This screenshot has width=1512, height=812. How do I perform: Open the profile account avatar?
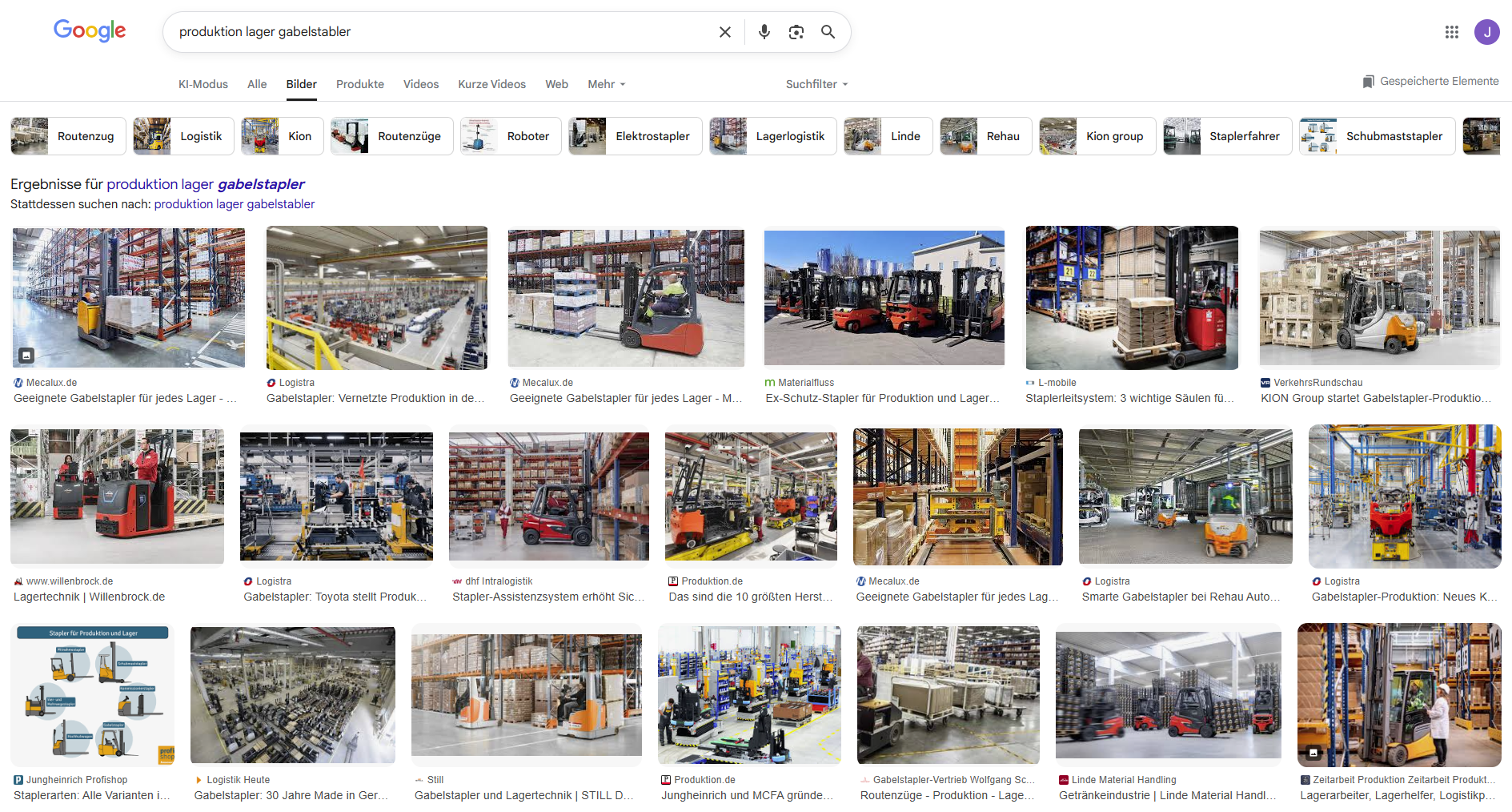[x=1486, y=32]
